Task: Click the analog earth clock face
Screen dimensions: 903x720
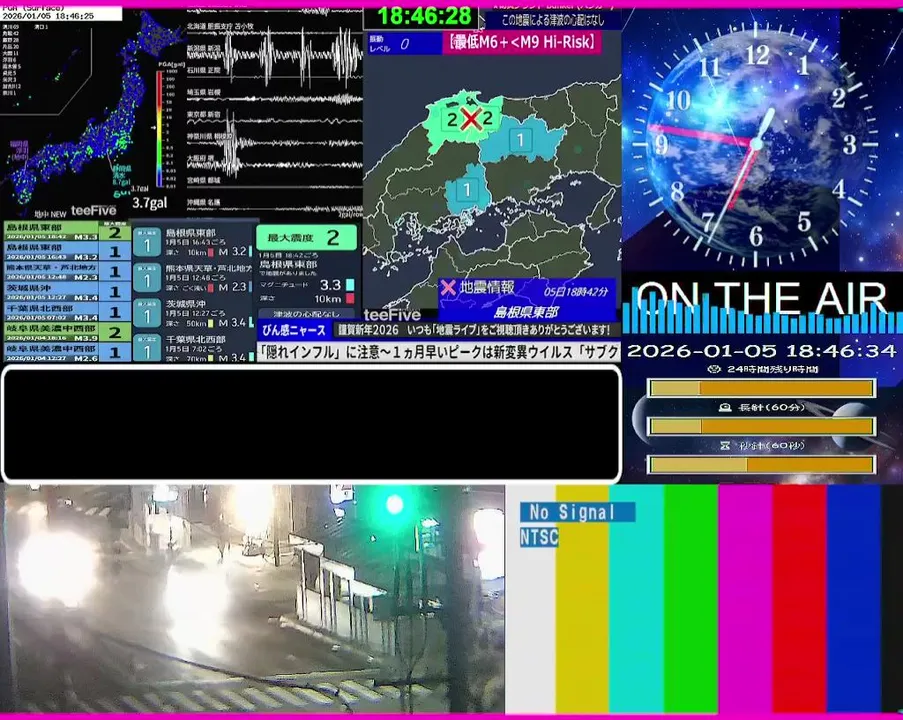Action: click(756, 143)
